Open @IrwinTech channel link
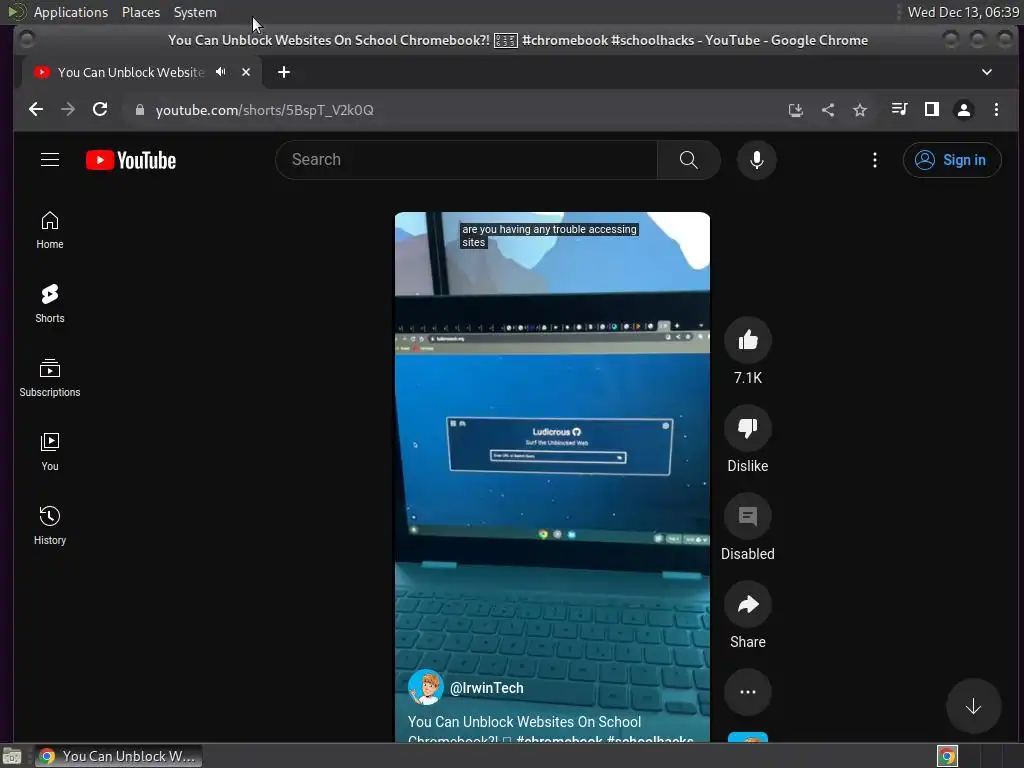This screenshot has height=768, width=1024. pyautogui.click(x=487, y=688)
